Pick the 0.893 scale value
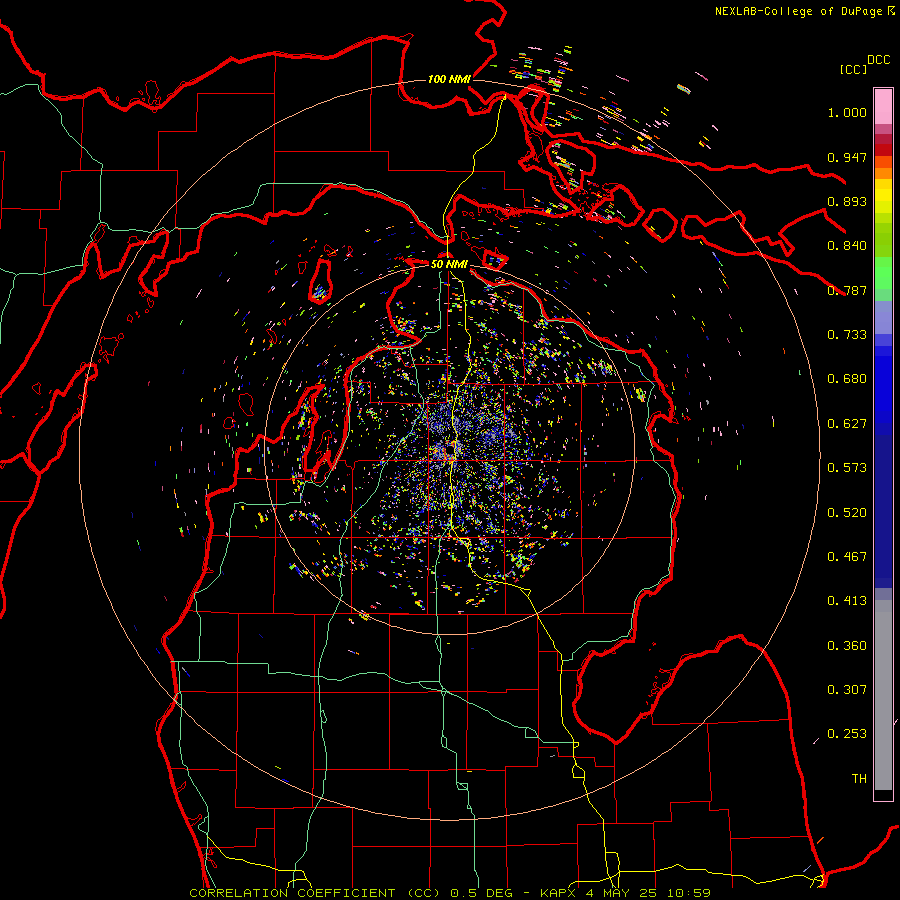The height and width of the screenshot is (900, 900). [847, 201]
